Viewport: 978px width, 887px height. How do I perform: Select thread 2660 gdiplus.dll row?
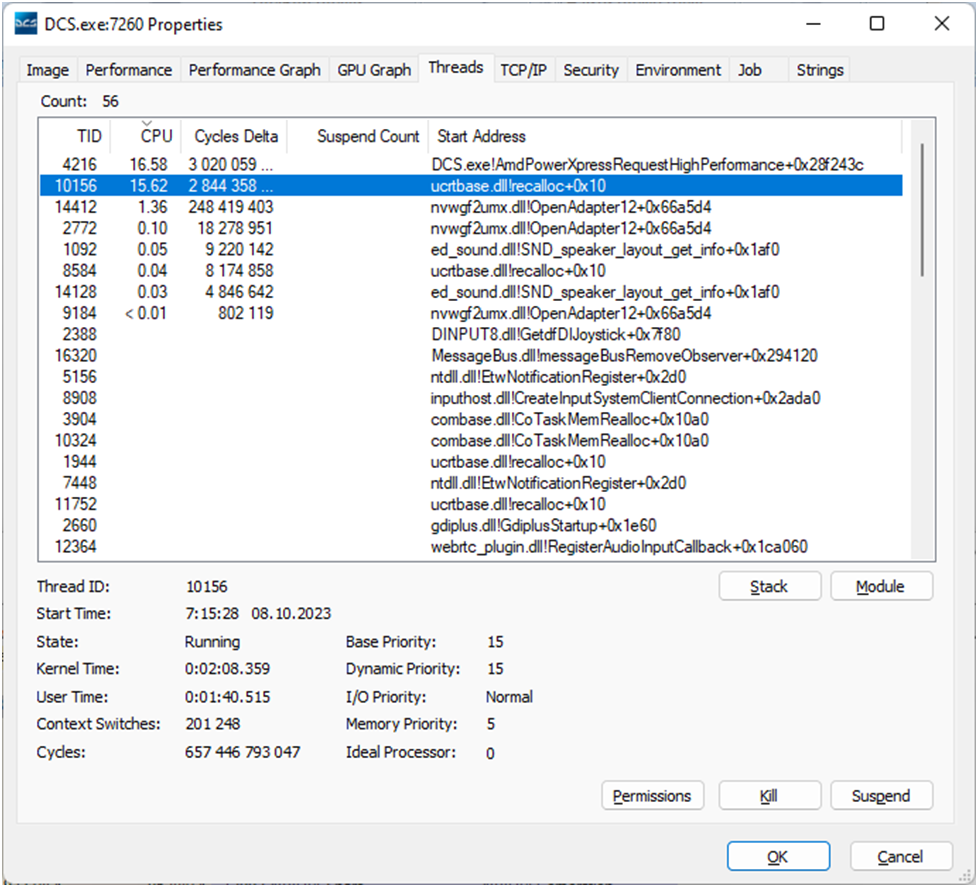(x=471, y=525)
